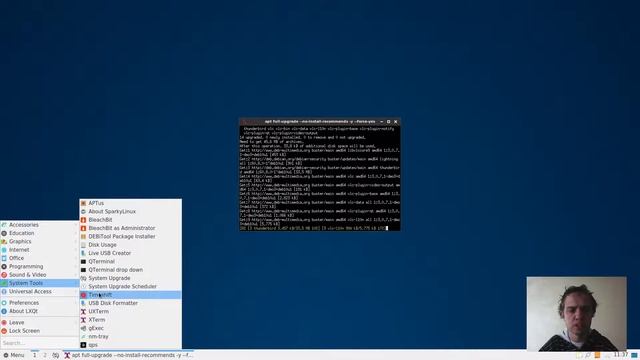Start nm-tray
The width and height of the screenshot is (640, 360).
[131, 336]
